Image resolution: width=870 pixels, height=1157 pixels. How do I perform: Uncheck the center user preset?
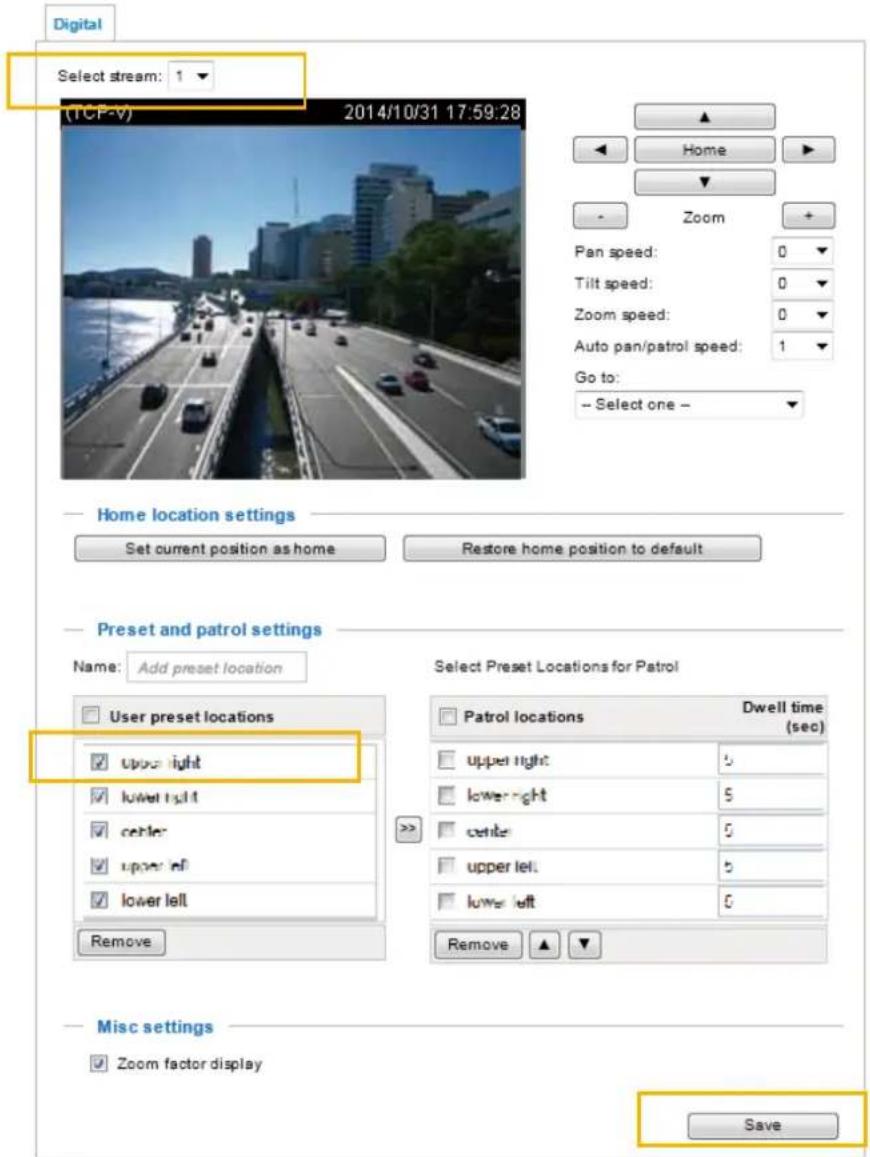click(99, 830)
